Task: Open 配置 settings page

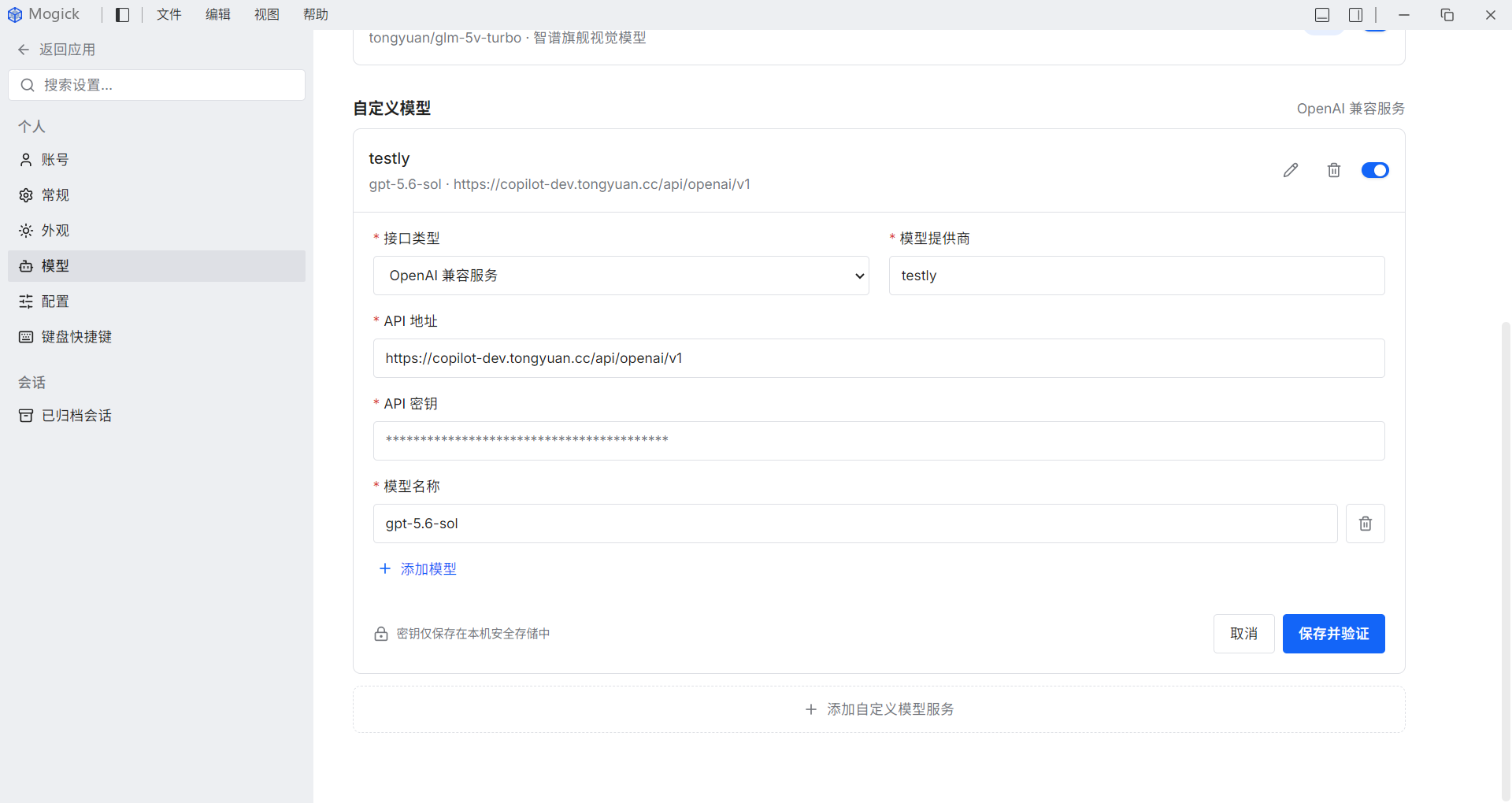Action: [x=157, y=302]
